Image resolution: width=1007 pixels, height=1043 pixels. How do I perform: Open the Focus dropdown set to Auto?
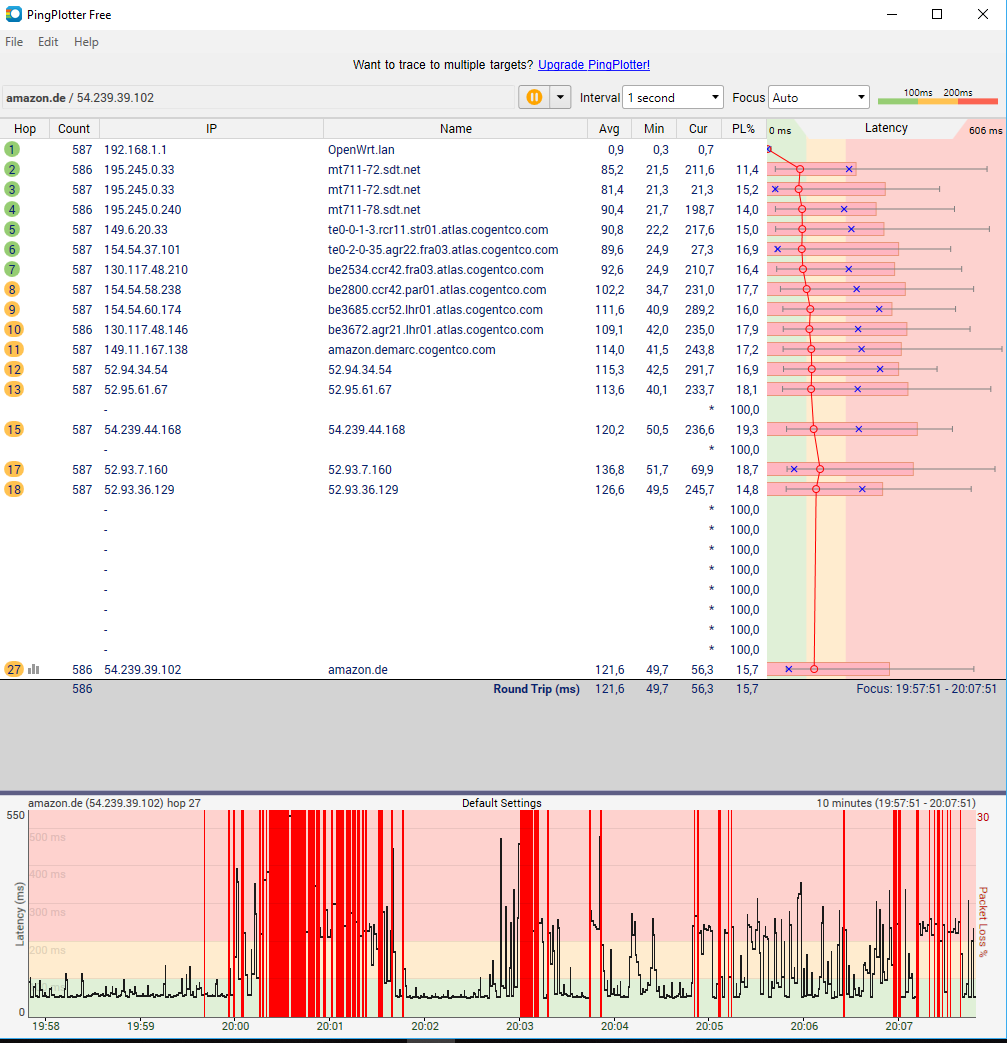[818, 97]
